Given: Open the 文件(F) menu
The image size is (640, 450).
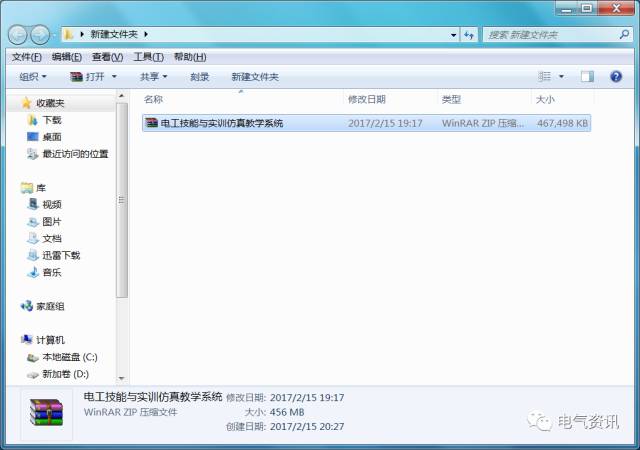Looking at the screenshot, I should (27, 57).
